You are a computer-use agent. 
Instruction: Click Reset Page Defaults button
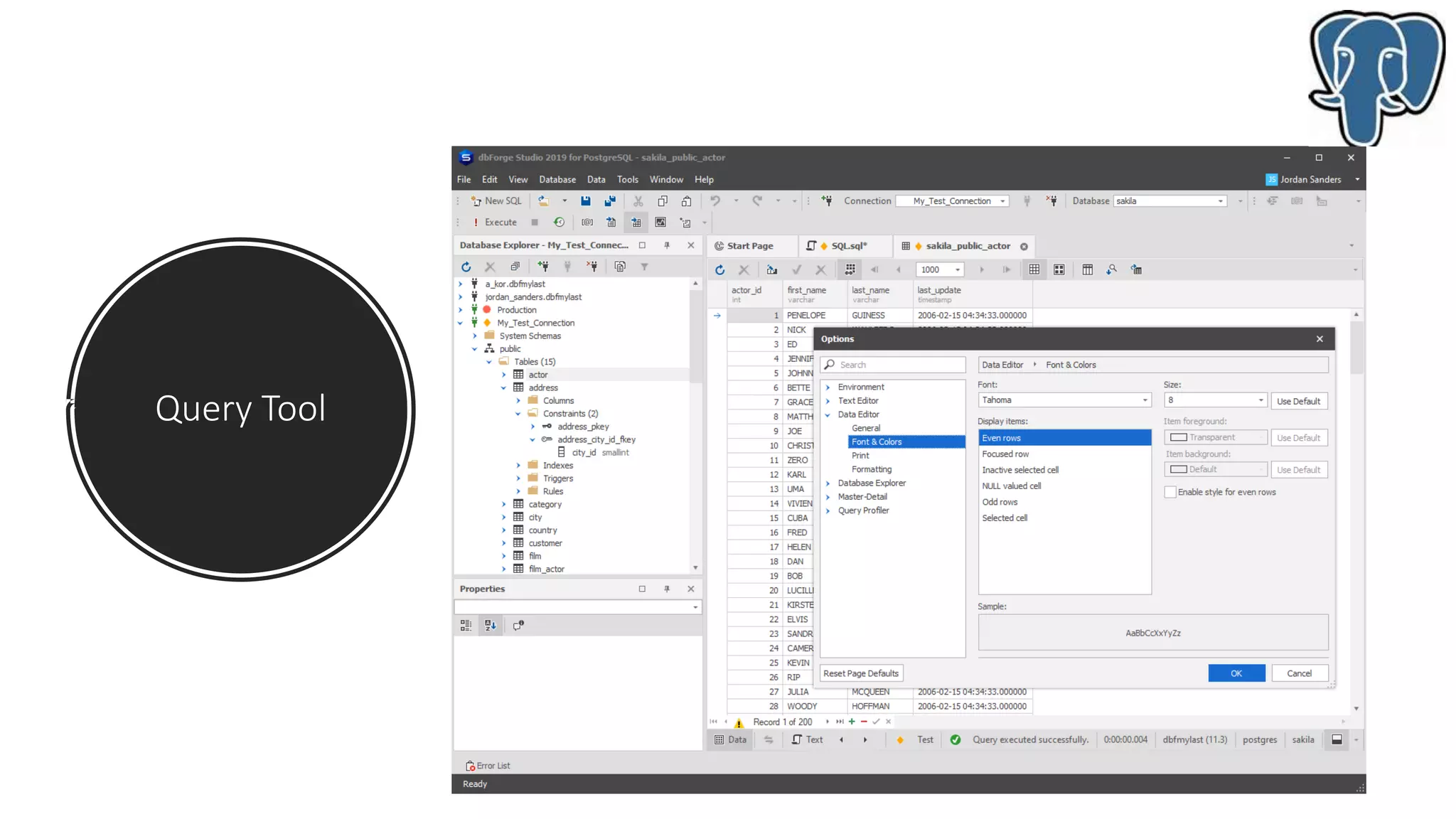tap(860, 673)
